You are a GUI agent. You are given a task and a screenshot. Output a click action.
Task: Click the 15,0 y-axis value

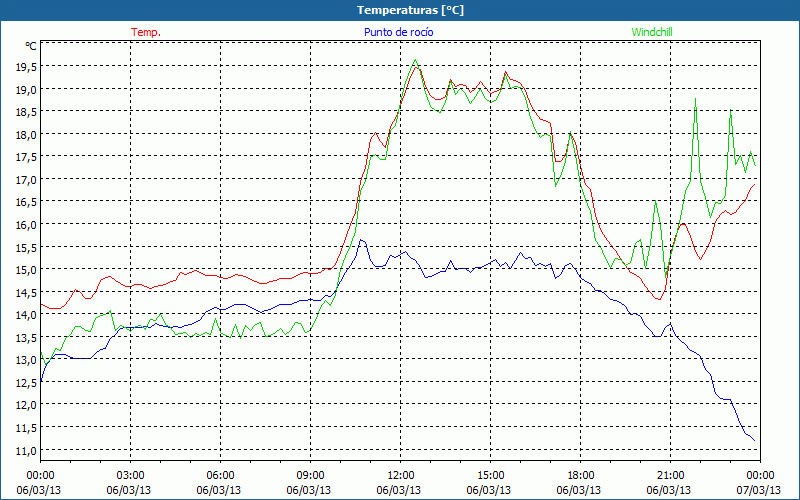26,269
